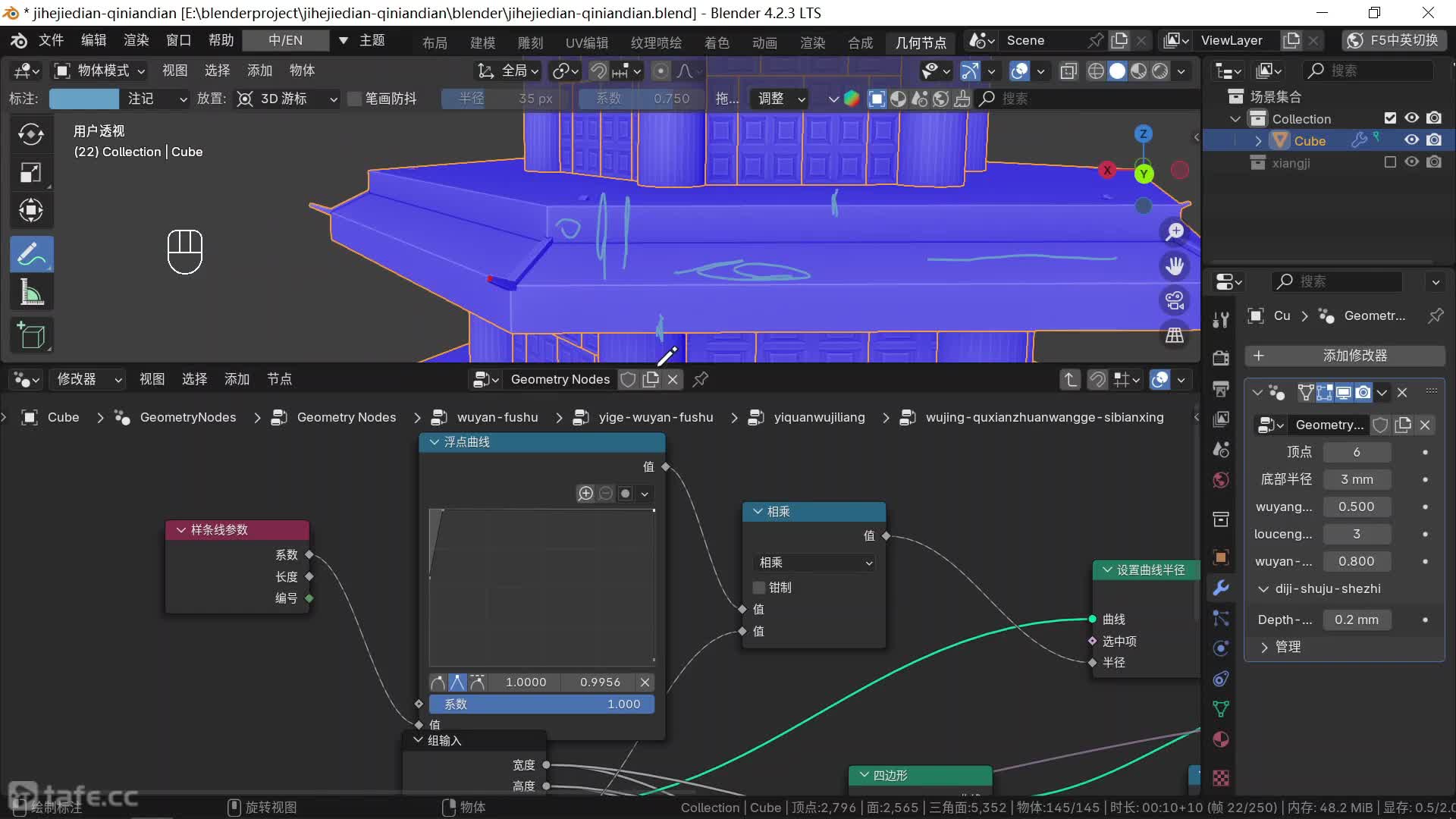Open the Render menu in top bar
This screenshot has height=819, width=1456.
136,40
